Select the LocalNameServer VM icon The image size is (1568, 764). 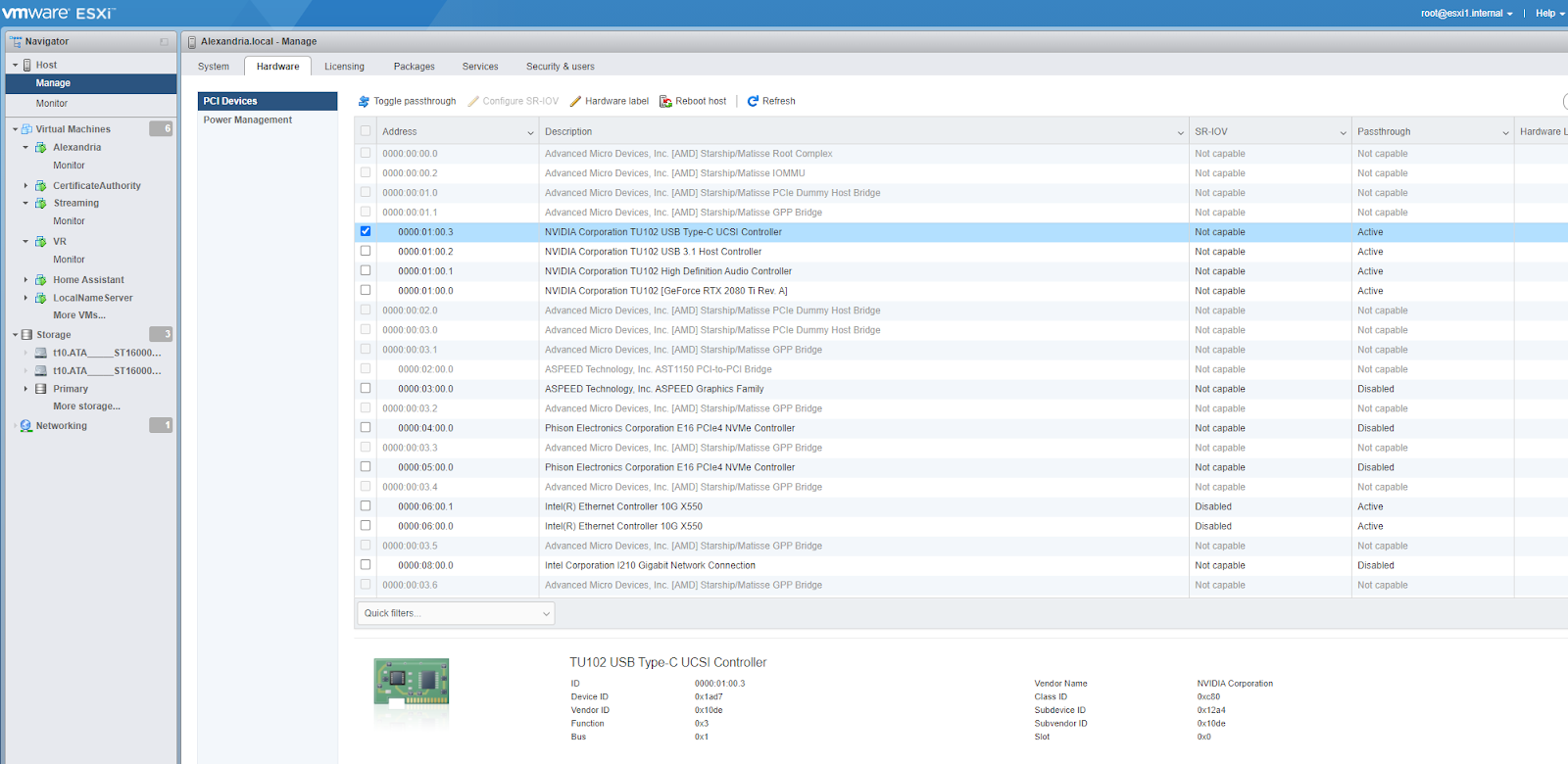pos(41,299)
